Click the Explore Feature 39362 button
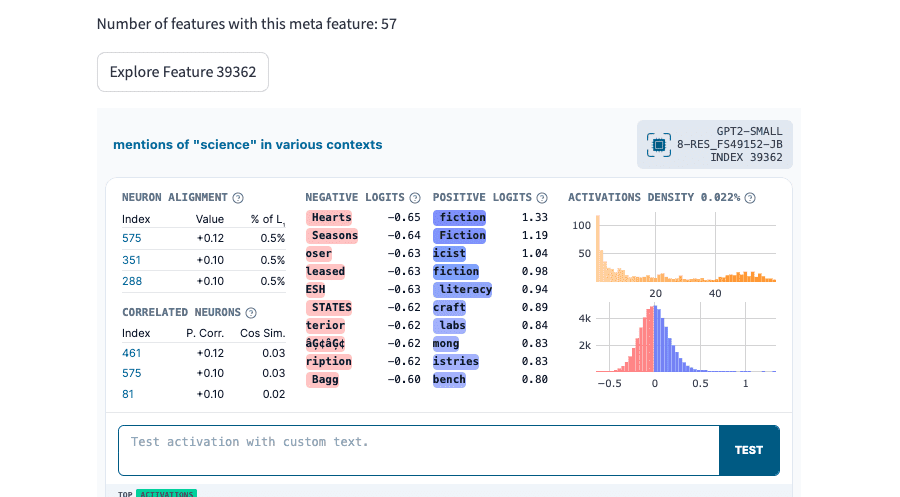The width and height of the screenshot is (900, 497). pyautogui.click(x=183, y=72)
